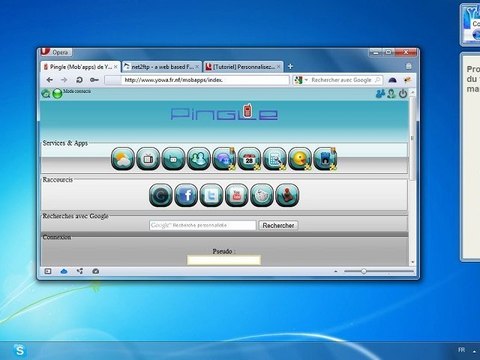
Task: Click the Pseudo input field
Action: pyautogui.click(x=224, y=260)
